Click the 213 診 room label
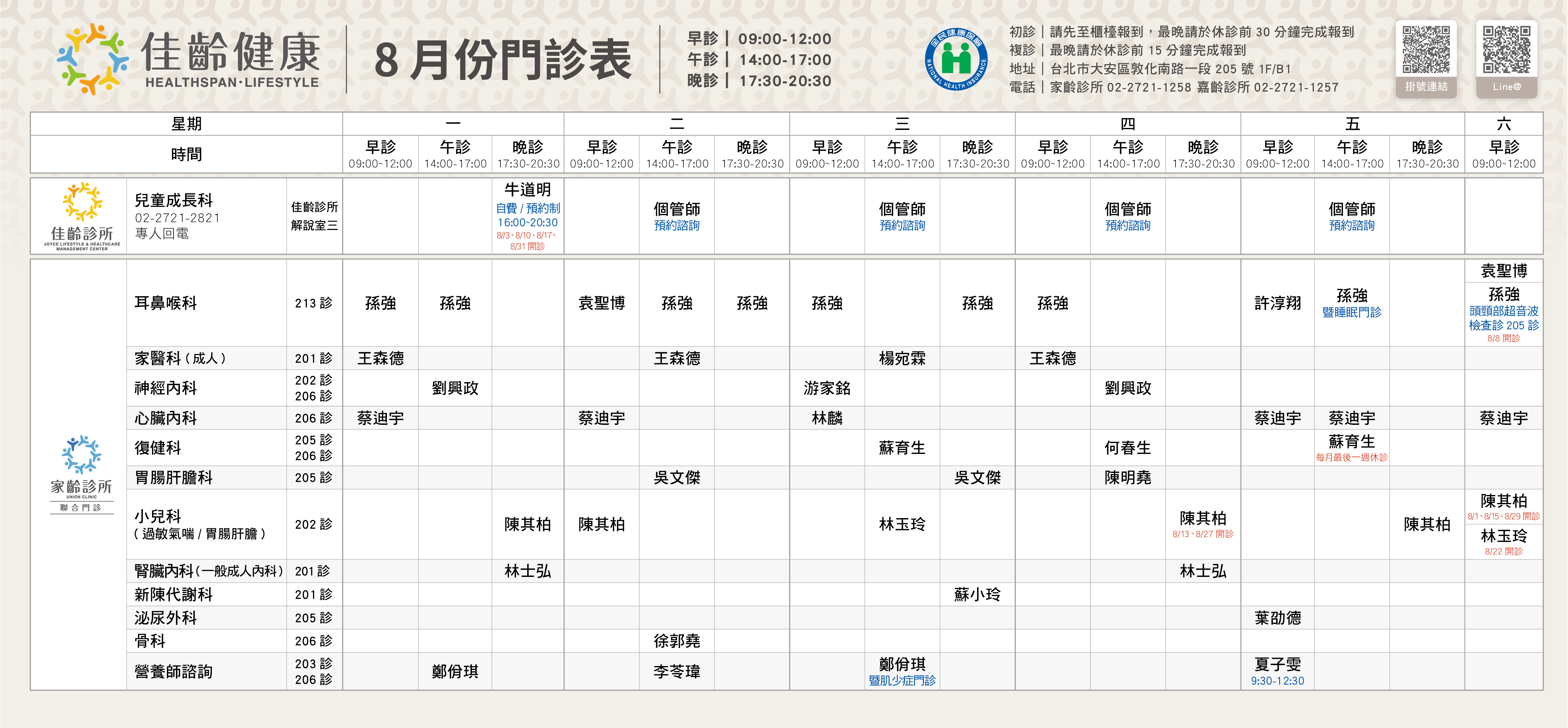This screenshot has height=728, width=1568. 314,303
